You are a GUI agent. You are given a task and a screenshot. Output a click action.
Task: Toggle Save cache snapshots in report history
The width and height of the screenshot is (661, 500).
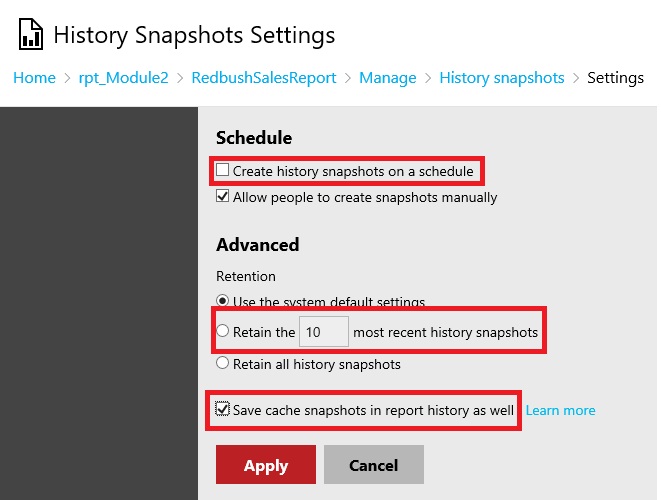pyautogui.click(x=223, y=409)
